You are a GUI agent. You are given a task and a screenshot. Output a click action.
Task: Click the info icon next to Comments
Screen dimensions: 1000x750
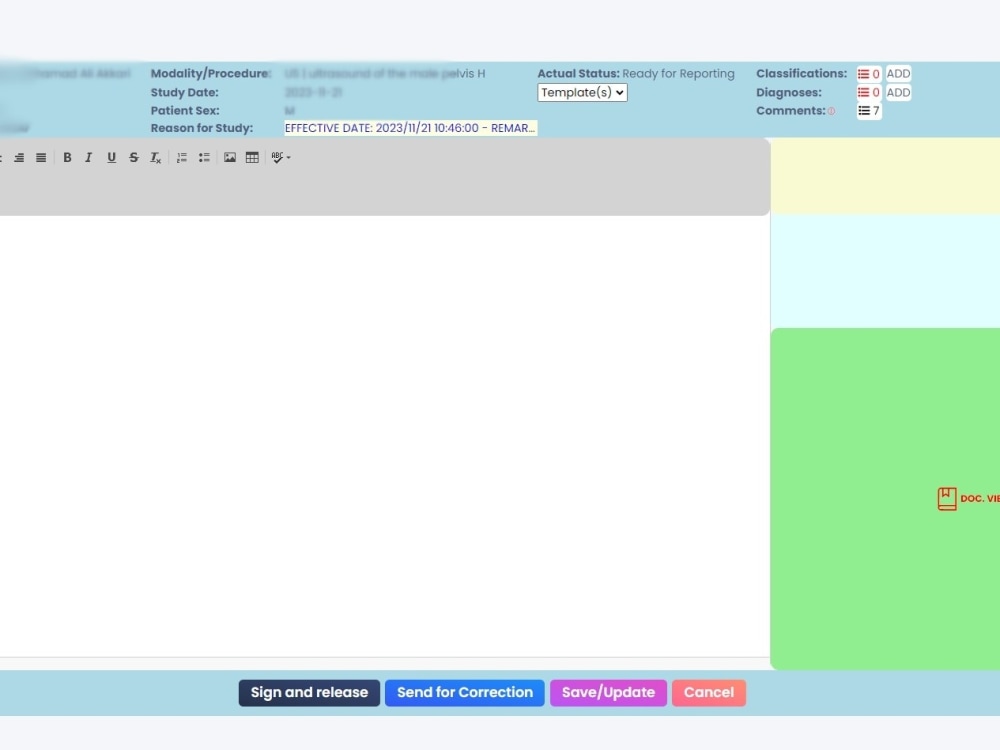(x=831, y=111)
